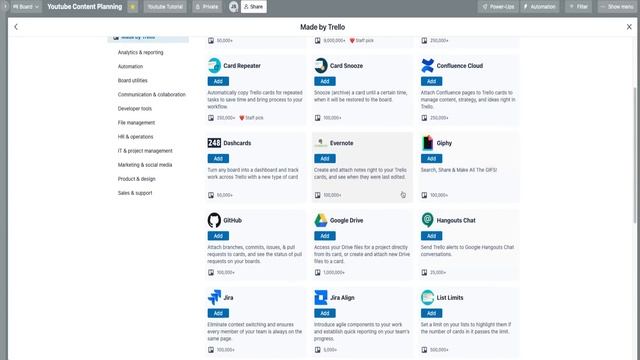This screenshot has width=640, height=360.
Task: Go back using the left arrow icon
Action: pyautogui.click(x=16, y=27)
